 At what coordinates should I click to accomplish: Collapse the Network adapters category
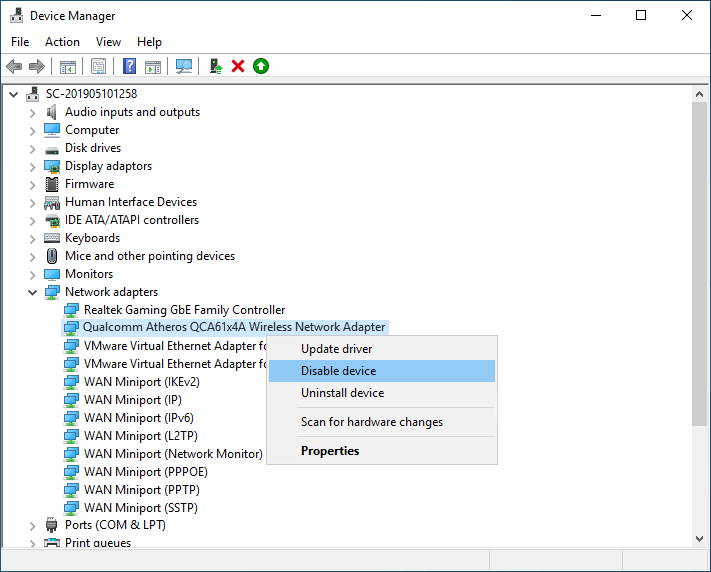click(33, 293)
